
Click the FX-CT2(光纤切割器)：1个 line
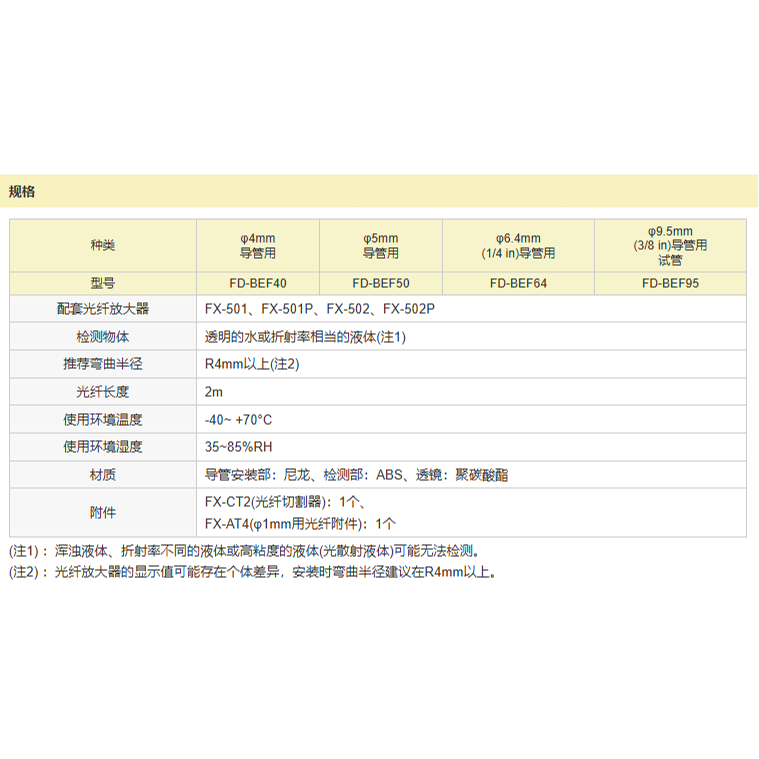click(x=285, y=502)
